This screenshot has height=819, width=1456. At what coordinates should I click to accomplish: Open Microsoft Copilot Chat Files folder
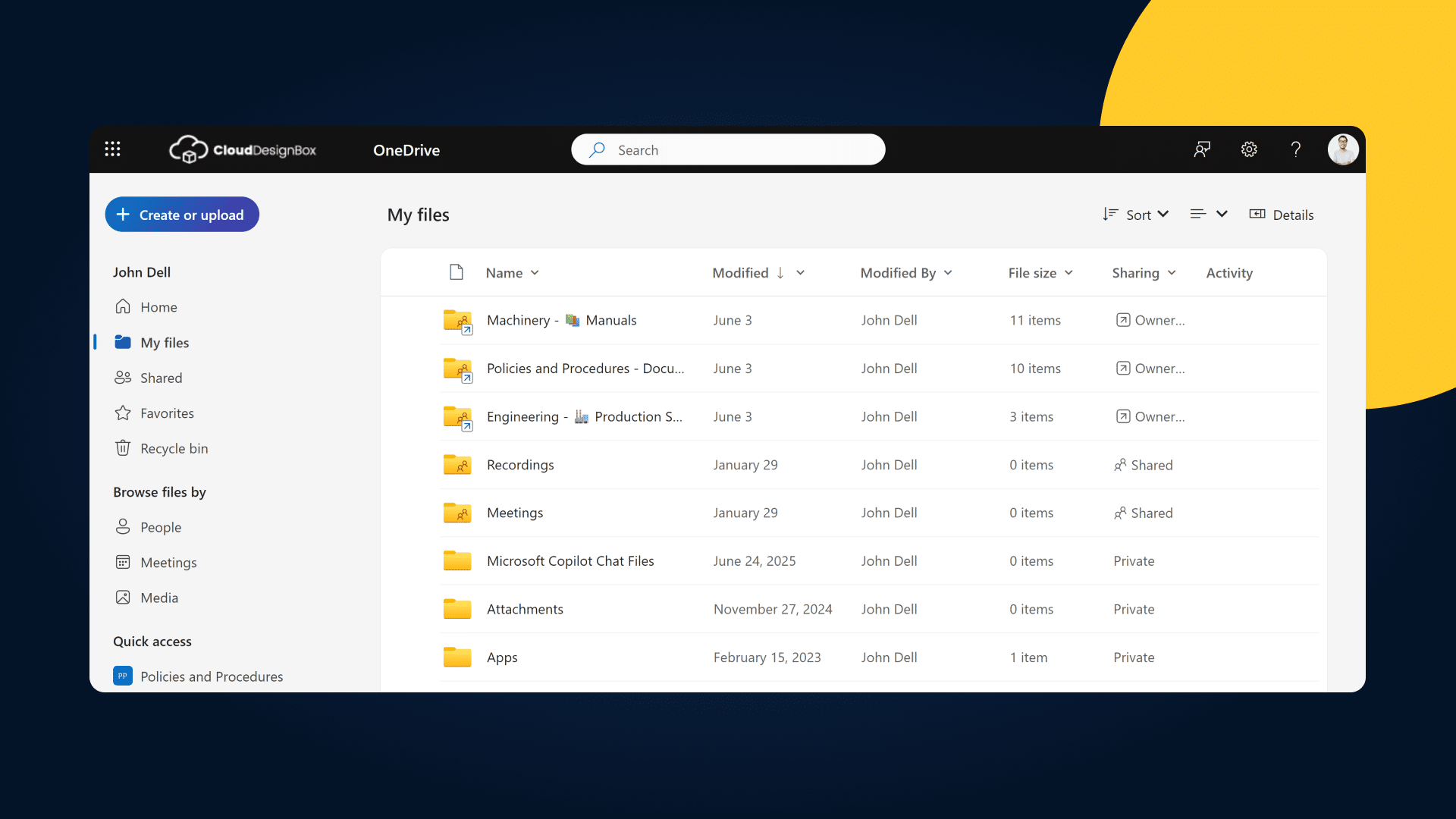pyautogui.click(x=570, y=560)
